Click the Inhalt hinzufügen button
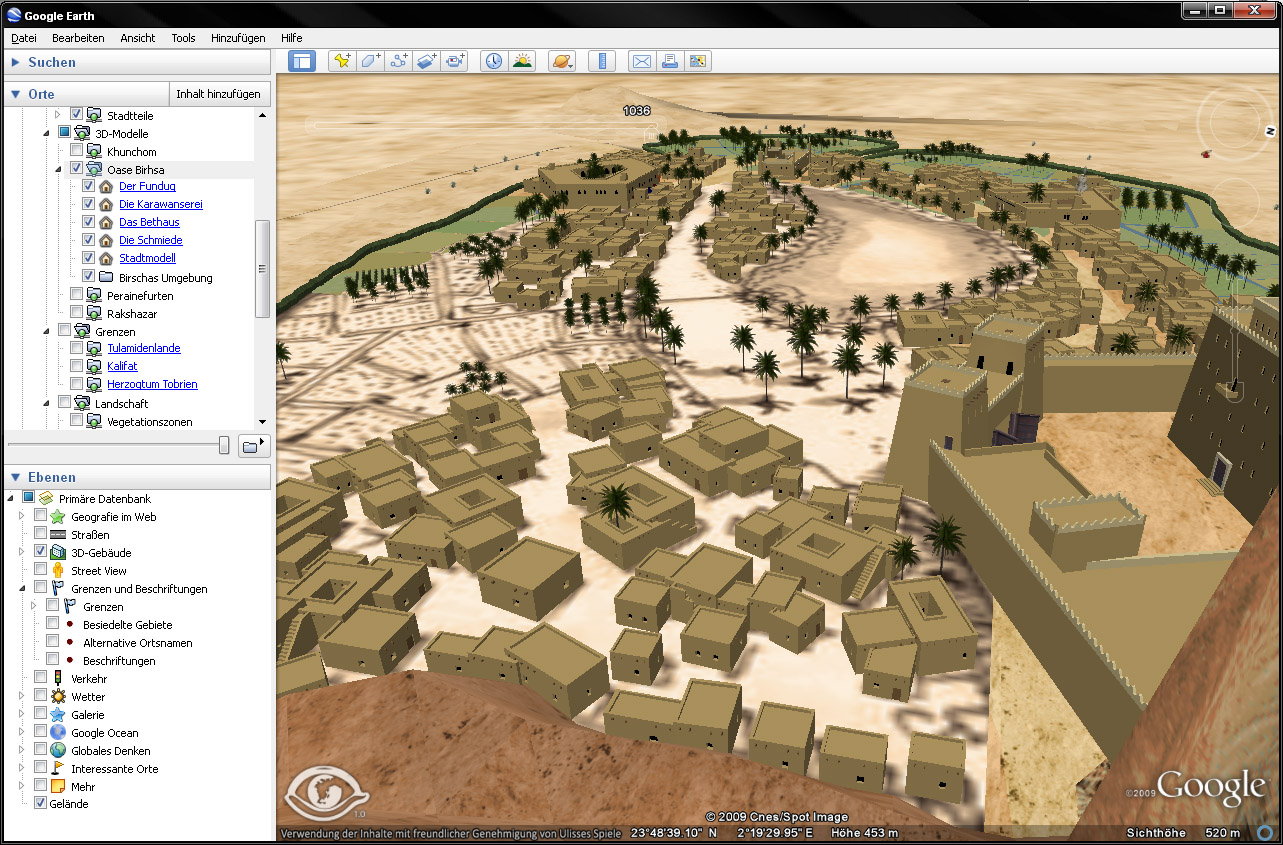 click(x=219, y=94)
